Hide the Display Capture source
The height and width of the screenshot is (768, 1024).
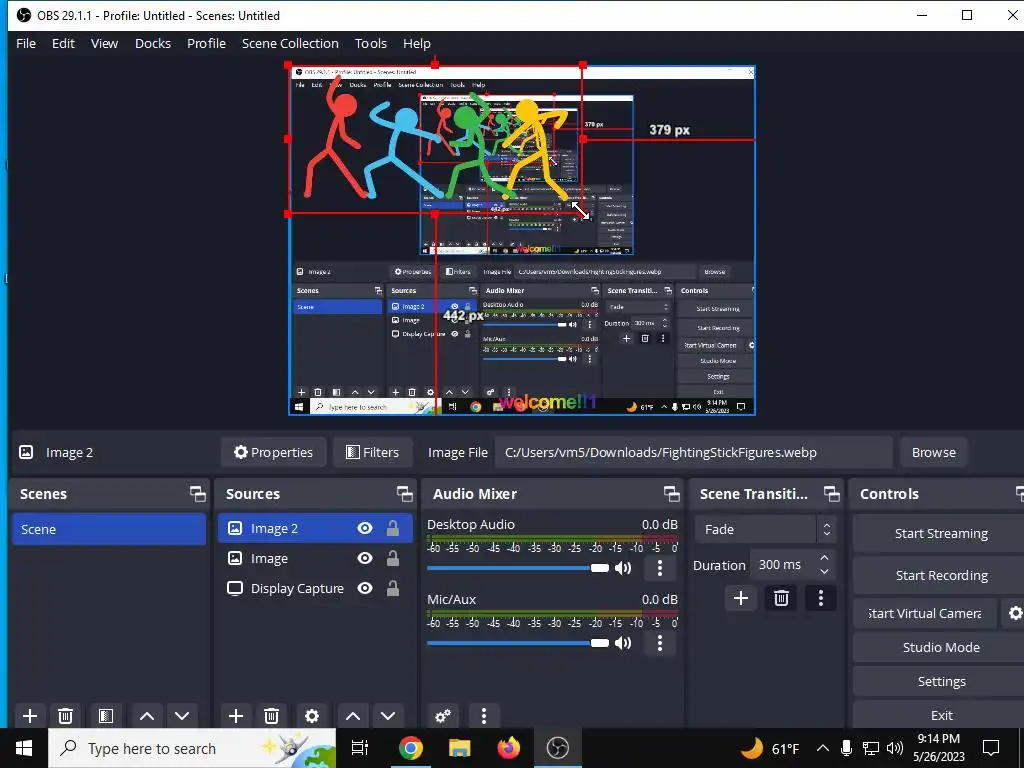(365, 588)
